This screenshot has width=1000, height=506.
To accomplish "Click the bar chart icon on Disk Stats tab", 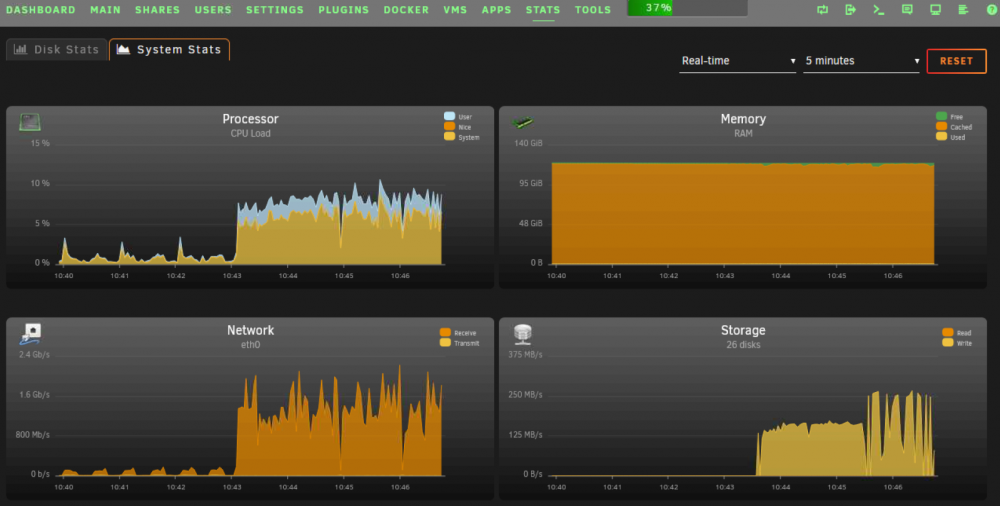I will pos(20,49).
